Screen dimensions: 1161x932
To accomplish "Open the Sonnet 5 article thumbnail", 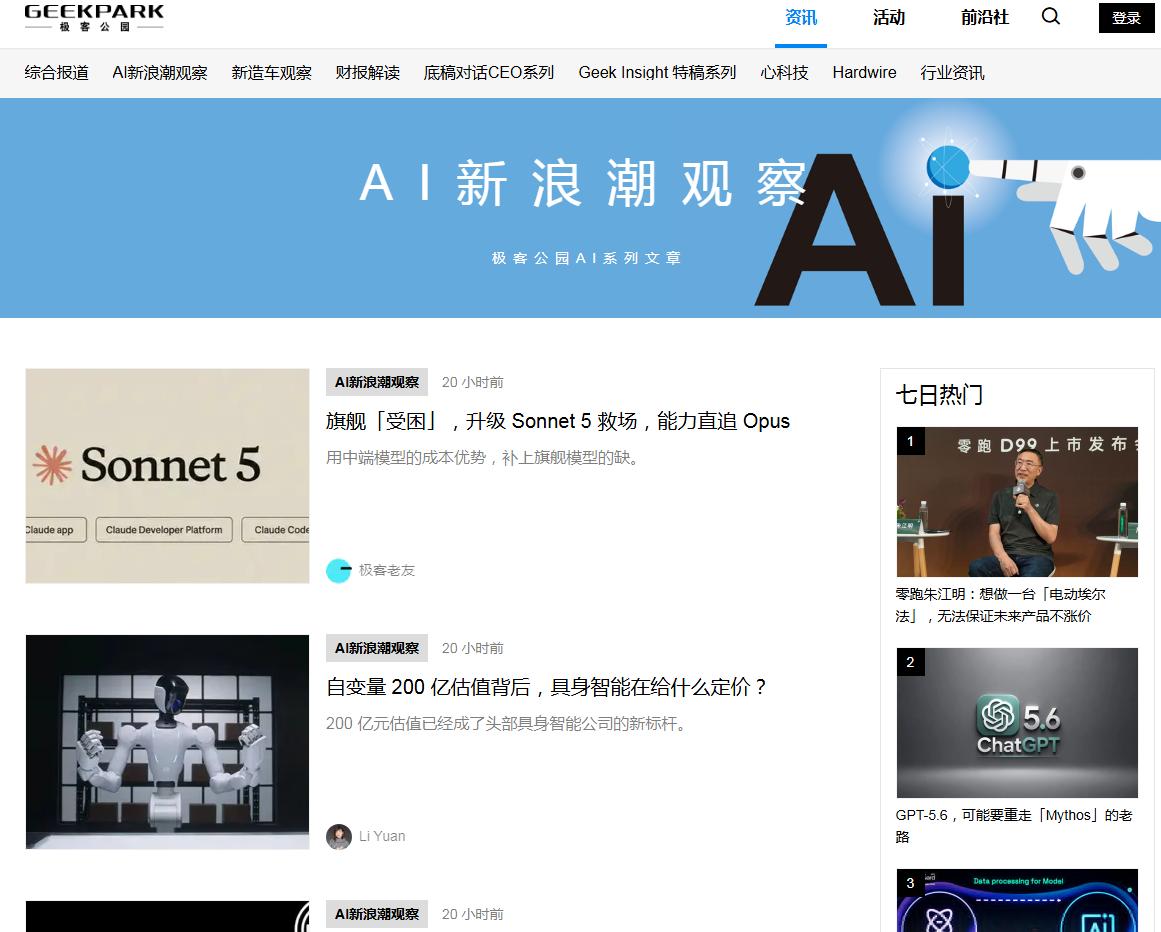I will (167, 476).
